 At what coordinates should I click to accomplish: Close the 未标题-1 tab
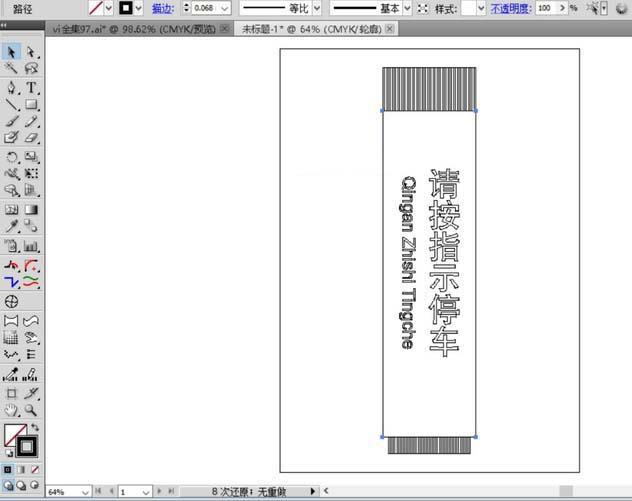tap(389, 29)
